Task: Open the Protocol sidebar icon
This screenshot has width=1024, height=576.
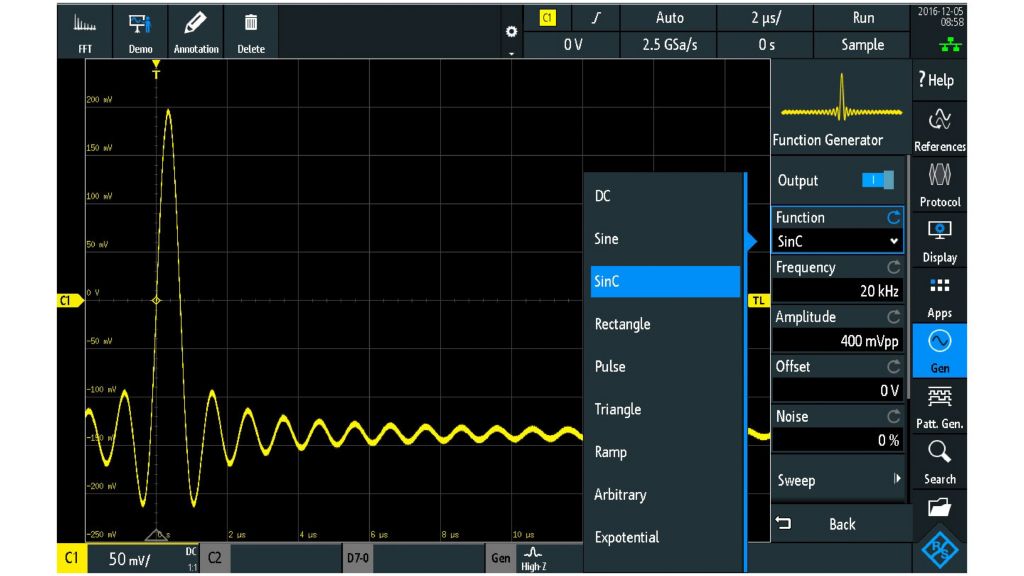Action: (939, 183)
